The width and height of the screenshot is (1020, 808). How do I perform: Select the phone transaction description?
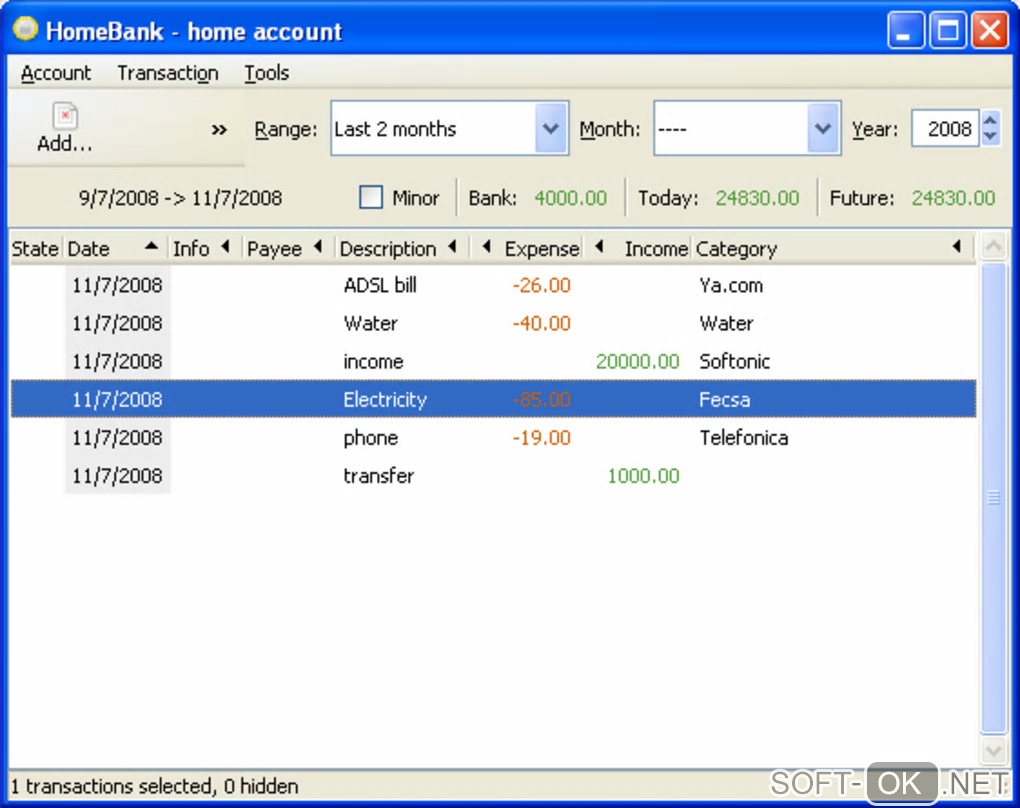(x=371, y=437)
